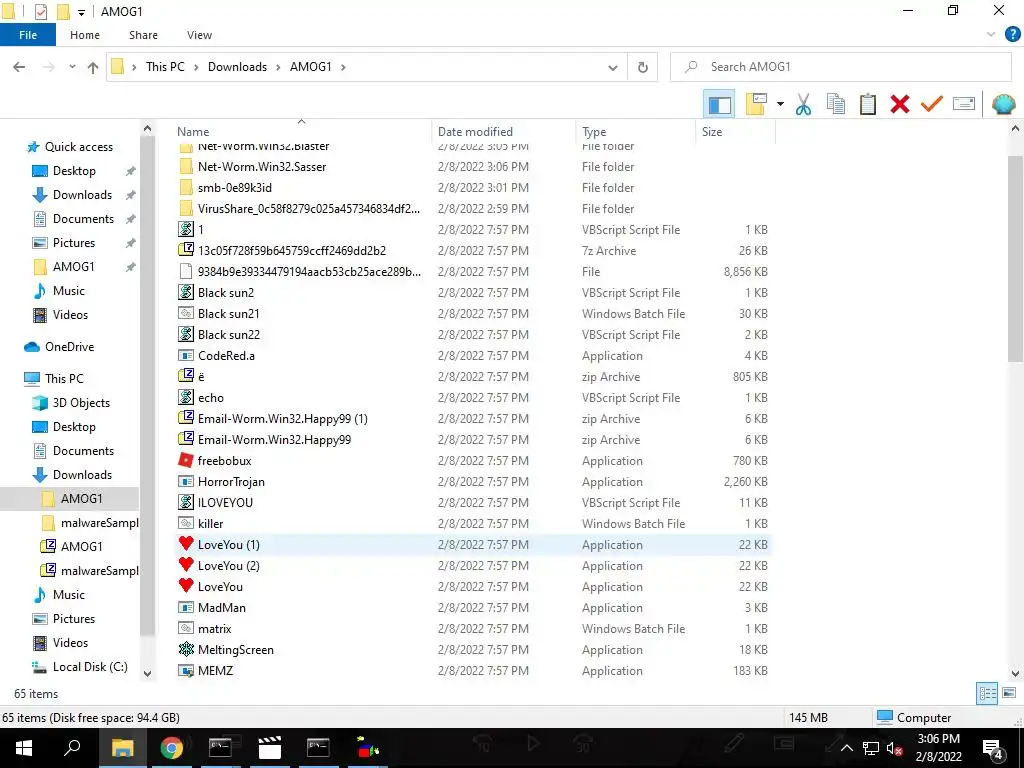Select the CodeRed.a application file
Image resolution: width=1024 pixels, height=768 pixels.
(473, 356)
